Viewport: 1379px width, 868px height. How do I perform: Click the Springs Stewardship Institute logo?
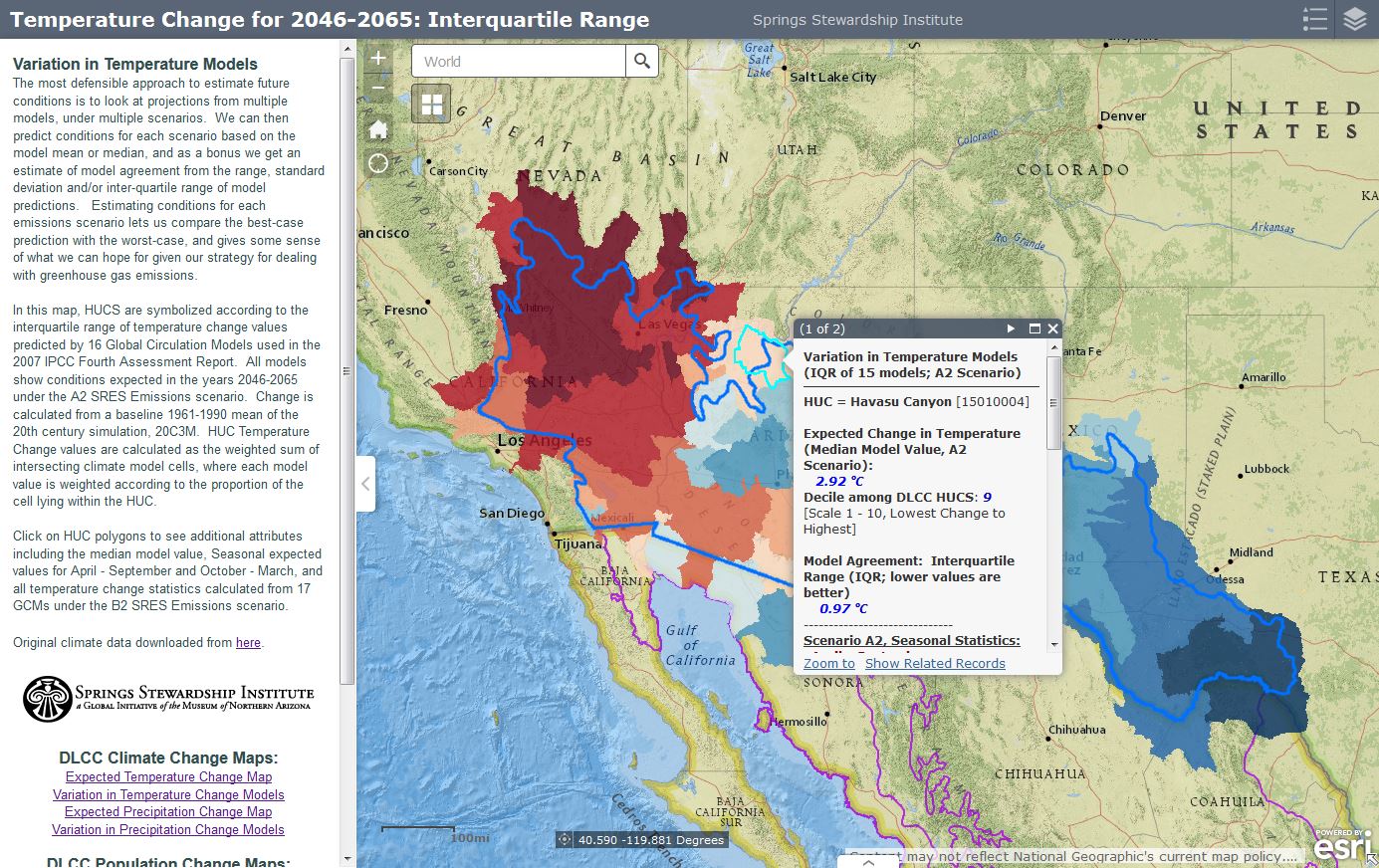168,699
